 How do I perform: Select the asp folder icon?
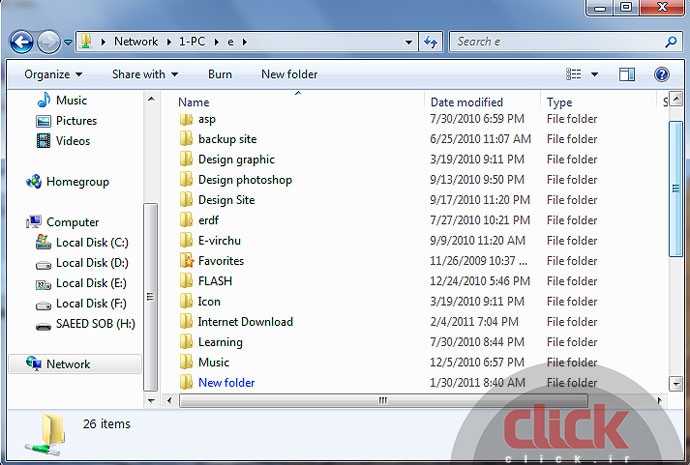click(x=186, y=119)
